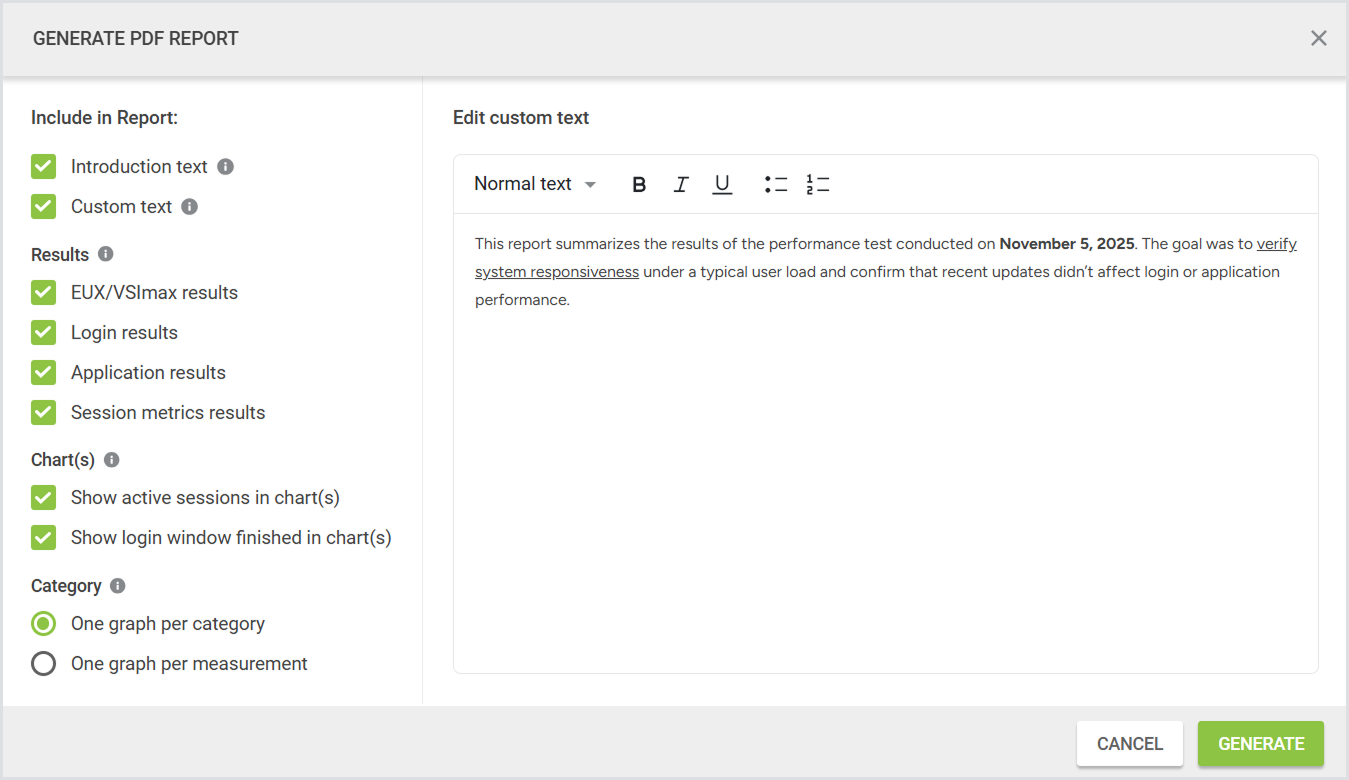Viewport: 1349px width, 780px height.
Task: Select One graph per measurement option
Action: (x=43, y=664)
